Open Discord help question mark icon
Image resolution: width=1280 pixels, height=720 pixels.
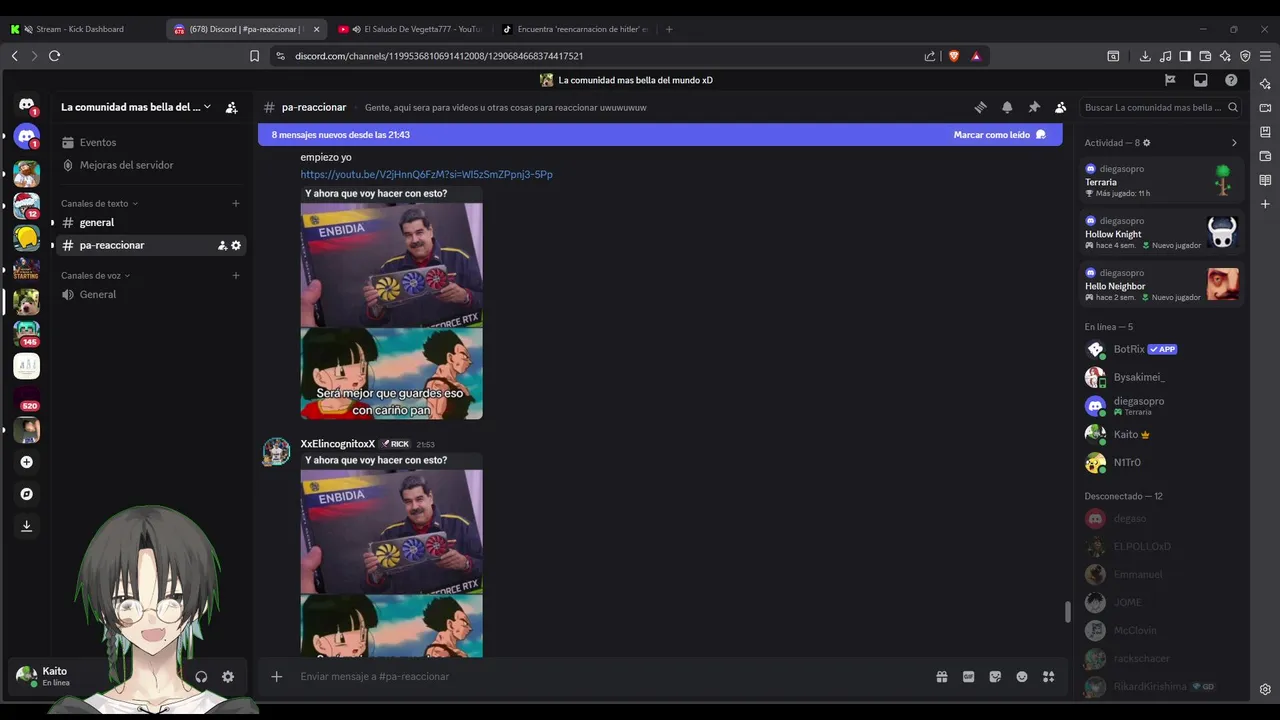pyautogui.click(x=1231, y=80)
